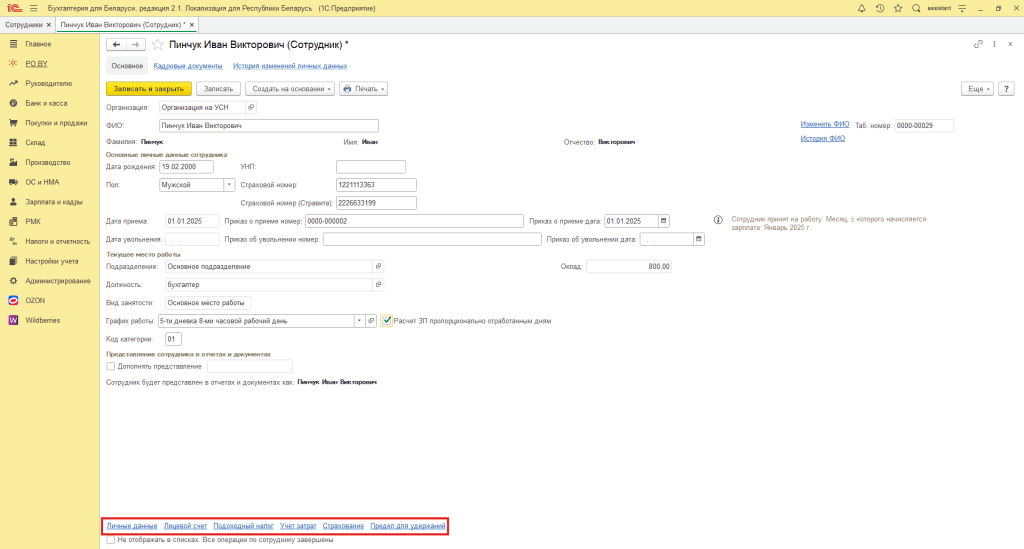Open Производство section

pos(48,163)
